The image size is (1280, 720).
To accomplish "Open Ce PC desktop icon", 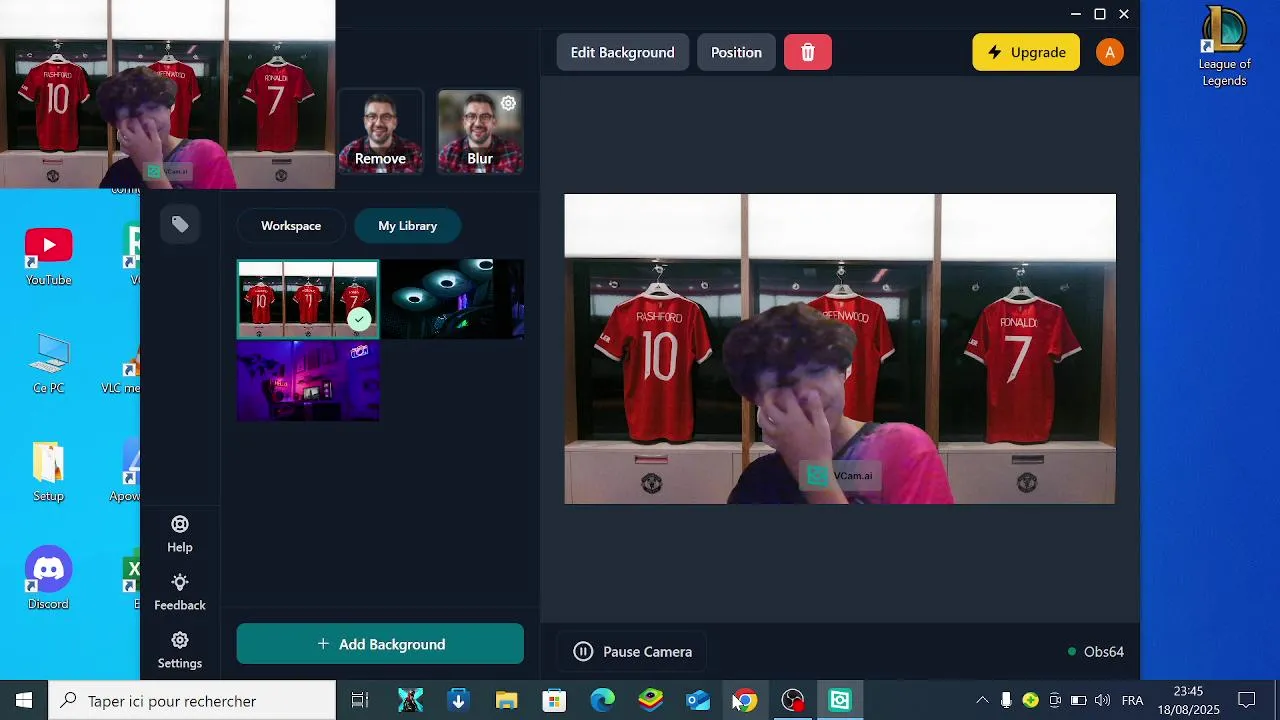I will (x=48, y=363).
